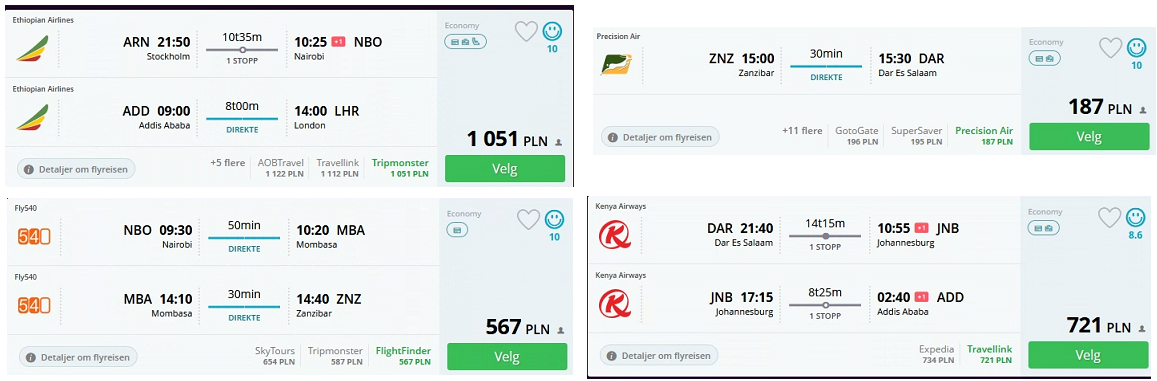Click the Fly540 logo for Nairobi–Mombasa leg

[x=34, y=237]
